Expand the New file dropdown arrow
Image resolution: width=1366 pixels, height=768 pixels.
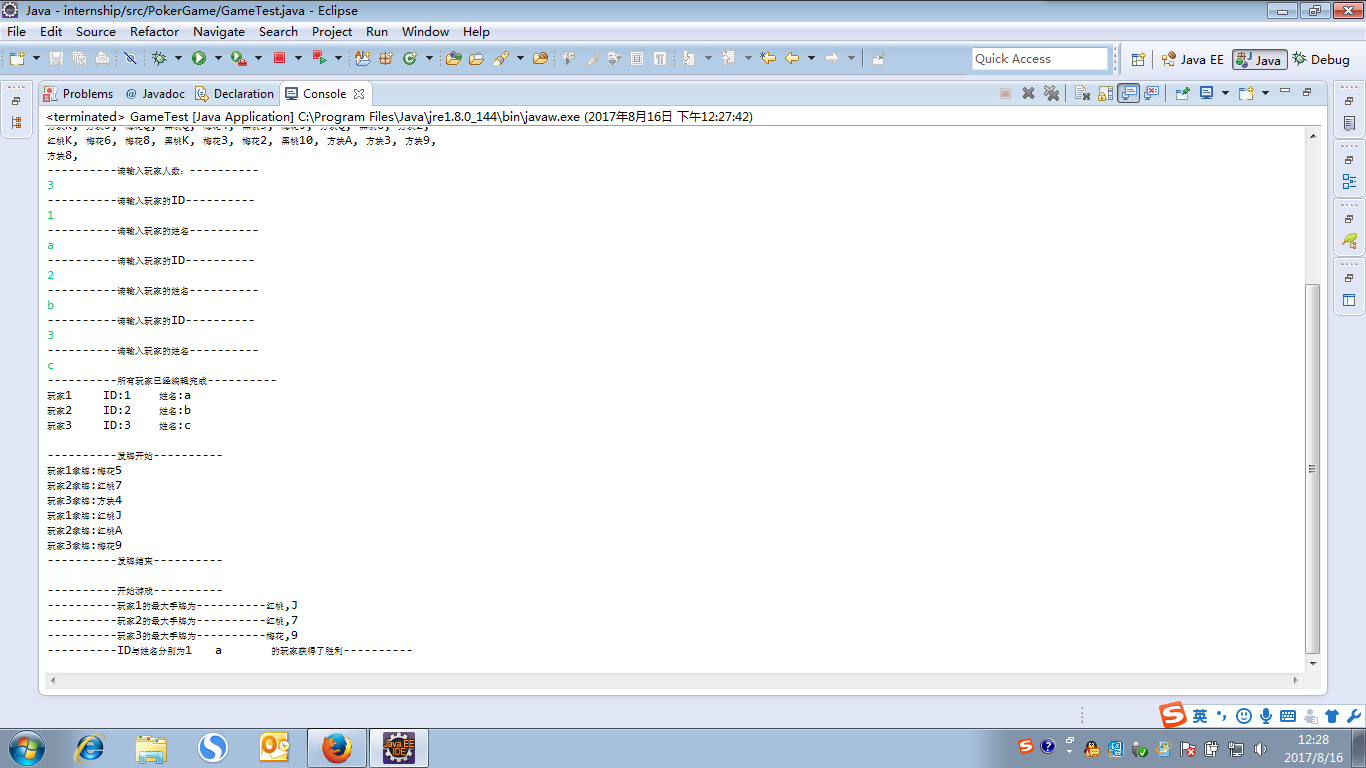click(37, 59)
